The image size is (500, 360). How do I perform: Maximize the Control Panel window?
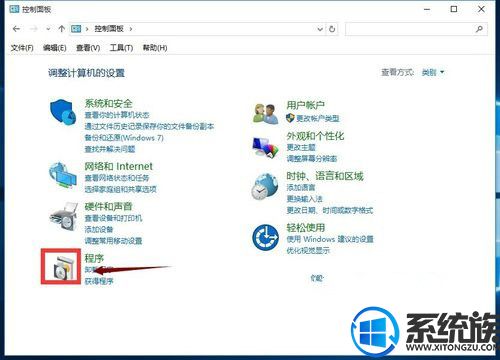pyautogui.click(x=454, y=9)
